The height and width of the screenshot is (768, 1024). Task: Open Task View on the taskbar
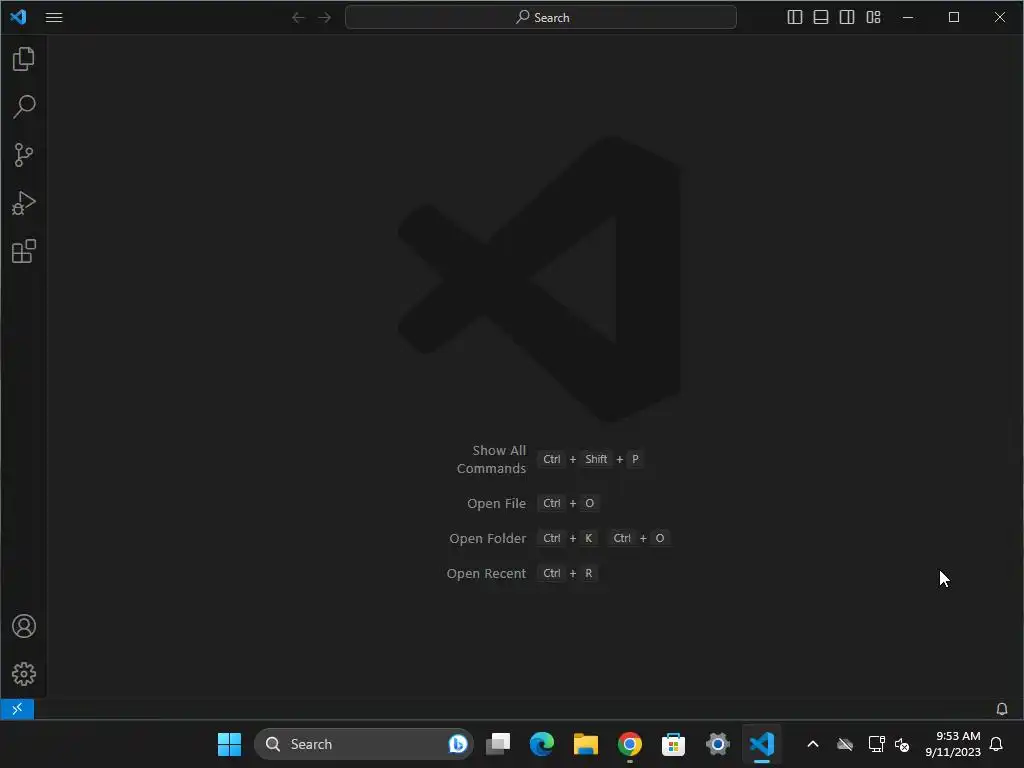(x=498, y=744)
